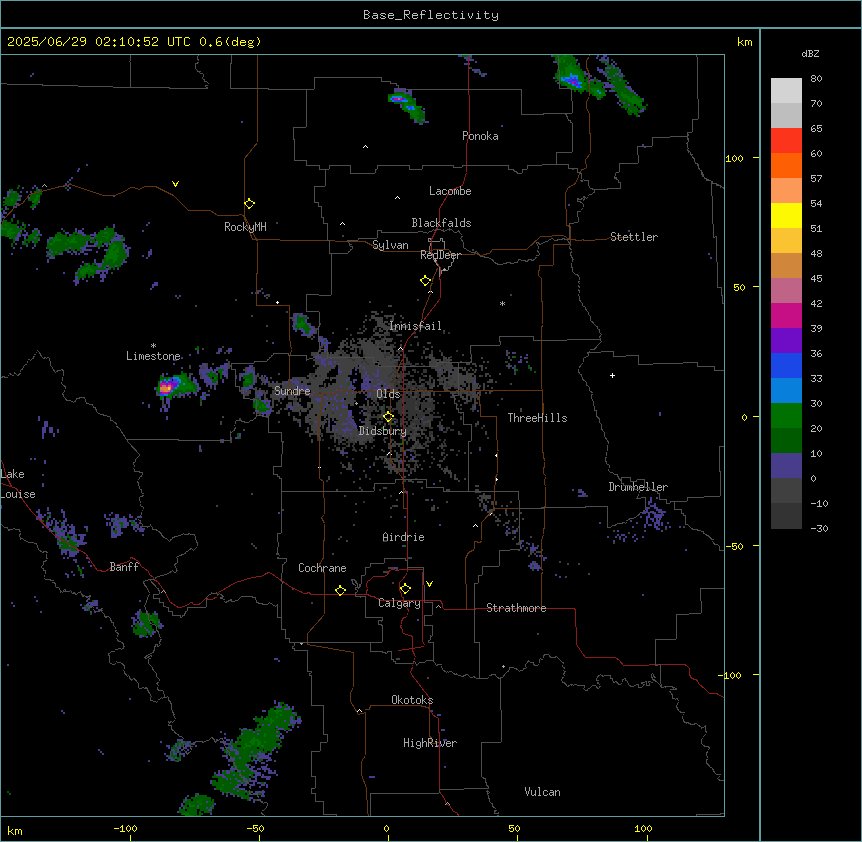
Task: Click the Vulcan city label
Action: click(x=543, y=792)
